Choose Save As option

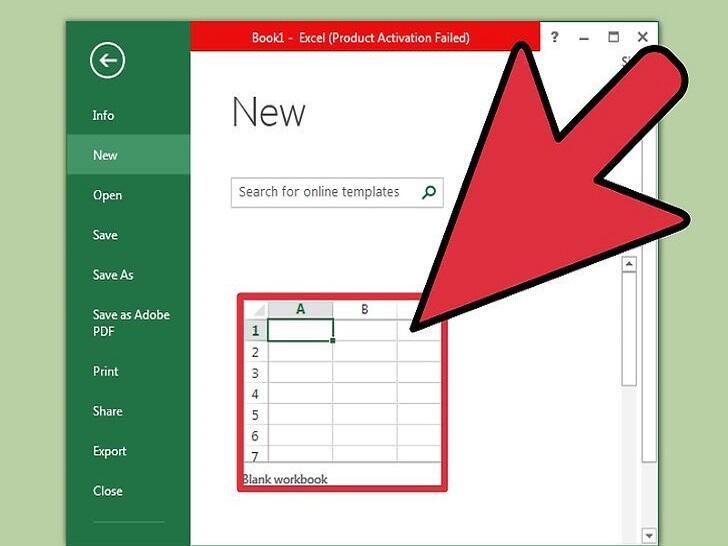tap(113, 275)
